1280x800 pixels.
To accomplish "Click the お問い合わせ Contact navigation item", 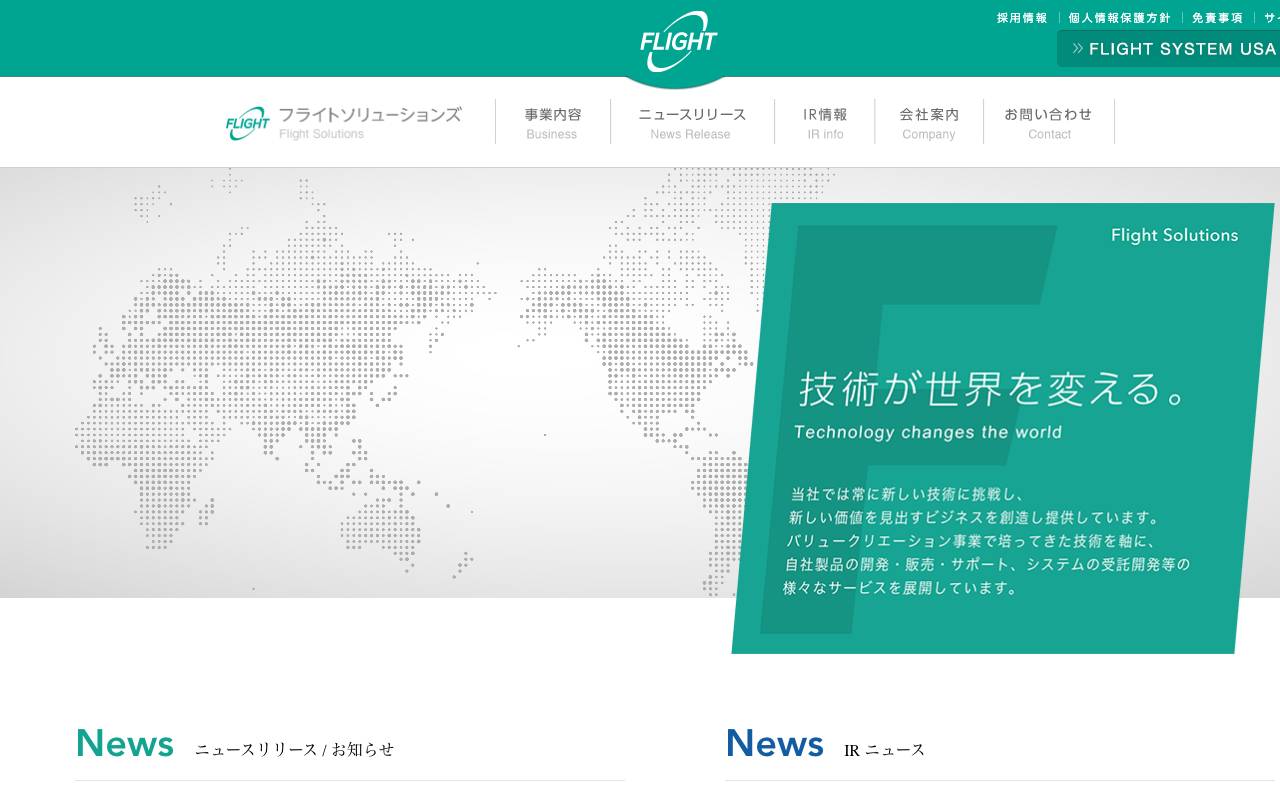I will 1048,122.
